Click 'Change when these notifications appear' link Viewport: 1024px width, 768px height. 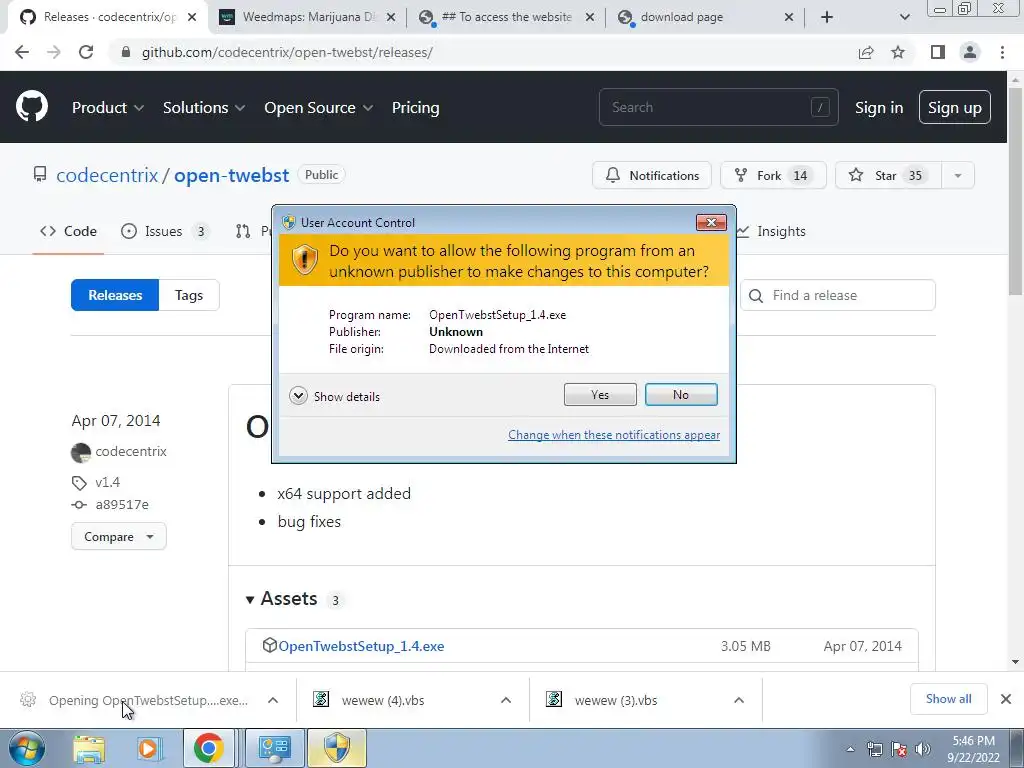tap(614, 435)
